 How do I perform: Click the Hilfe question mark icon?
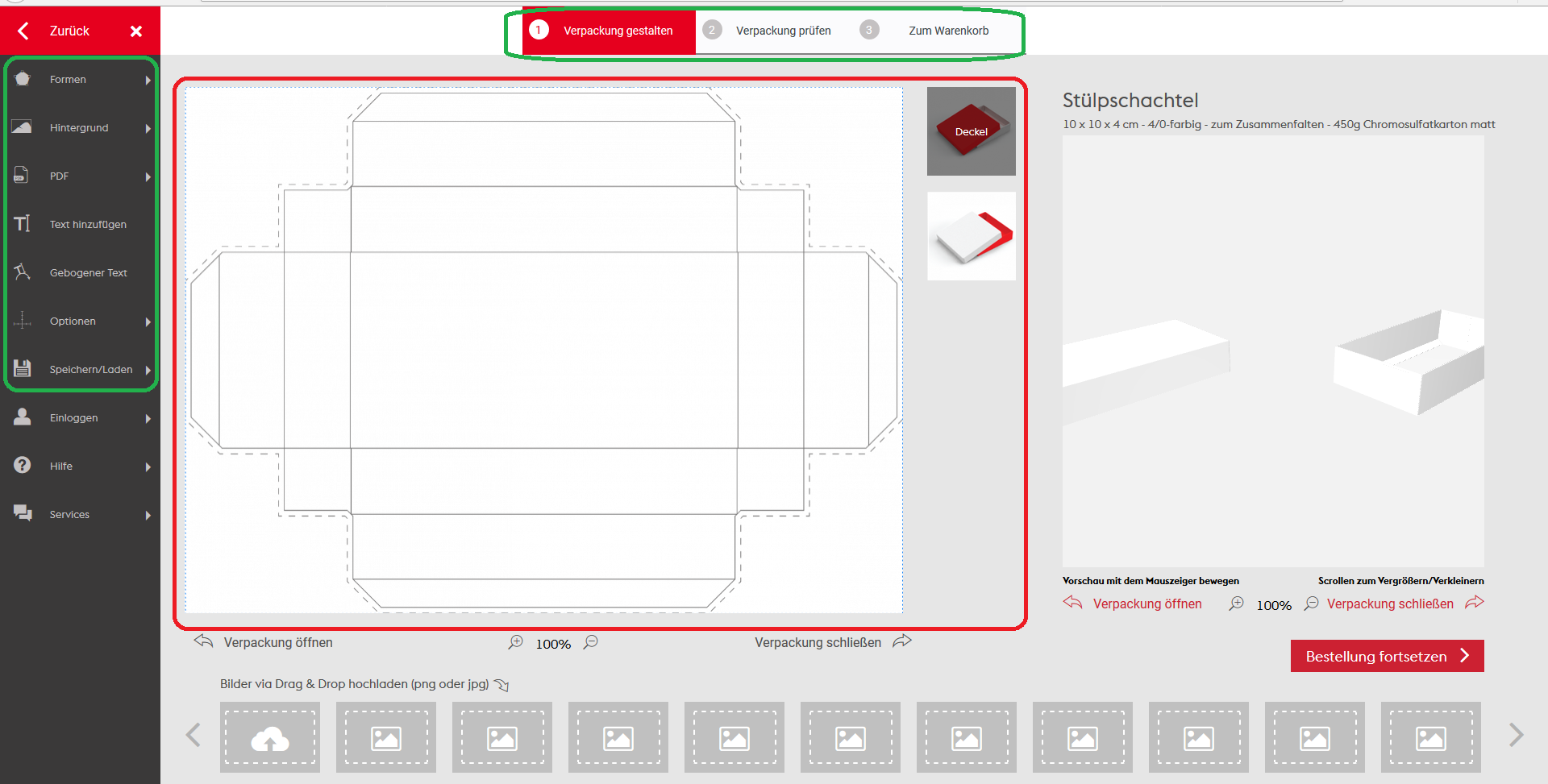pyautogui.click(x=23, y=466)
